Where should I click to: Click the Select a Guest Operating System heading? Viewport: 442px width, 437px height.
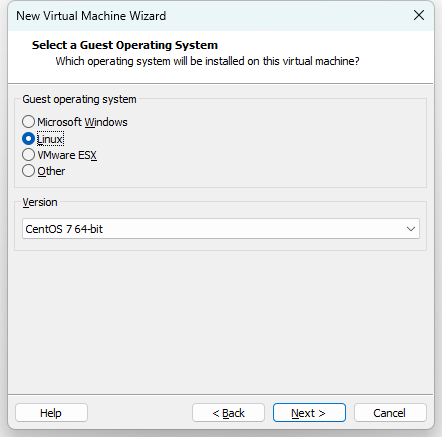(125, 45)
